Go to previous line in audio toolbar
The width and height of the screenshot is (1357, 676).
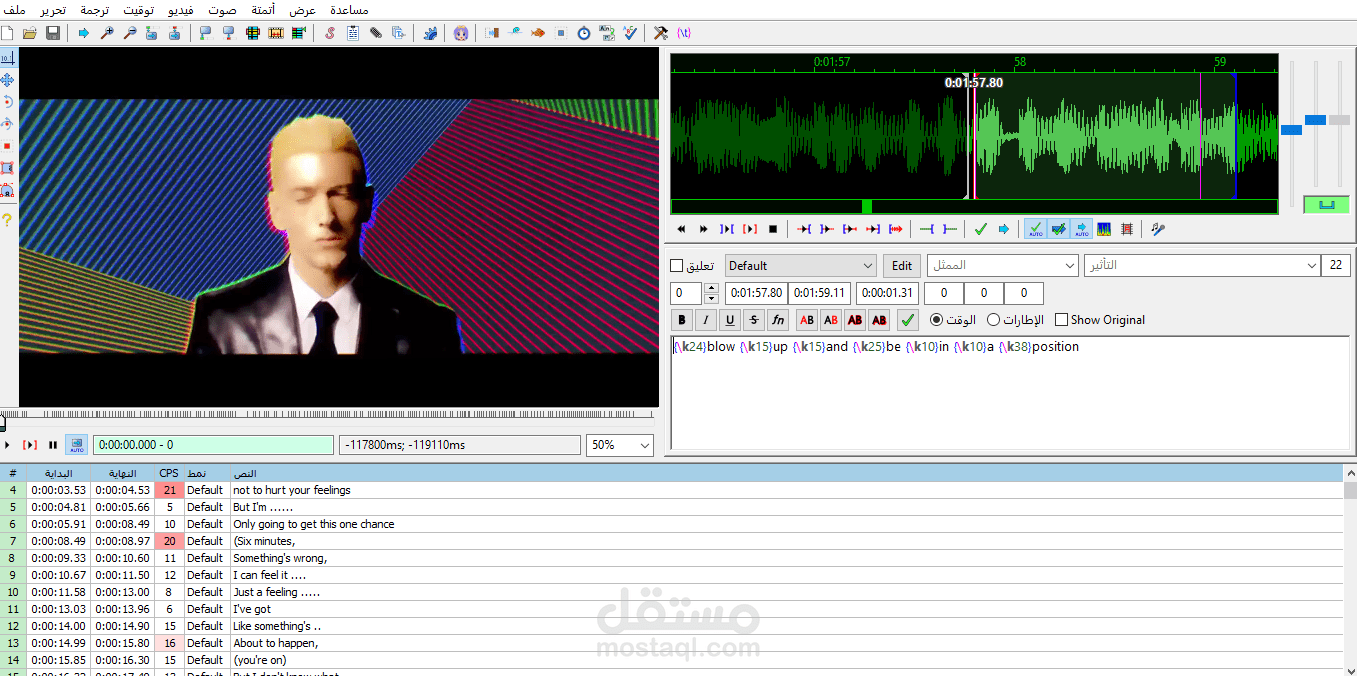(x=681, y=229)
